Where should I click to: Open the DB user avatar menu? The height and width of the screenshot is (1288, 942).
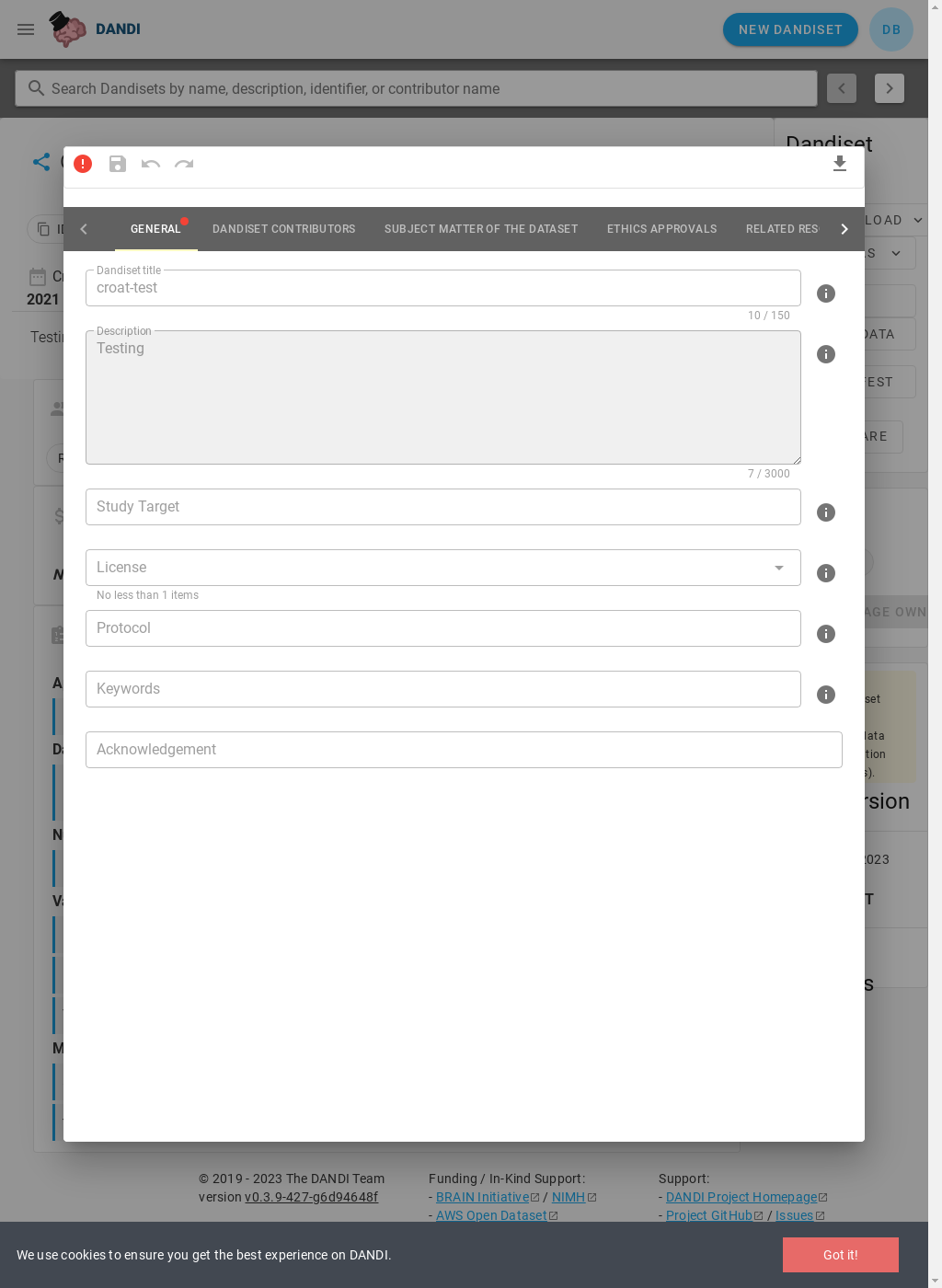(x=891, y=29)
